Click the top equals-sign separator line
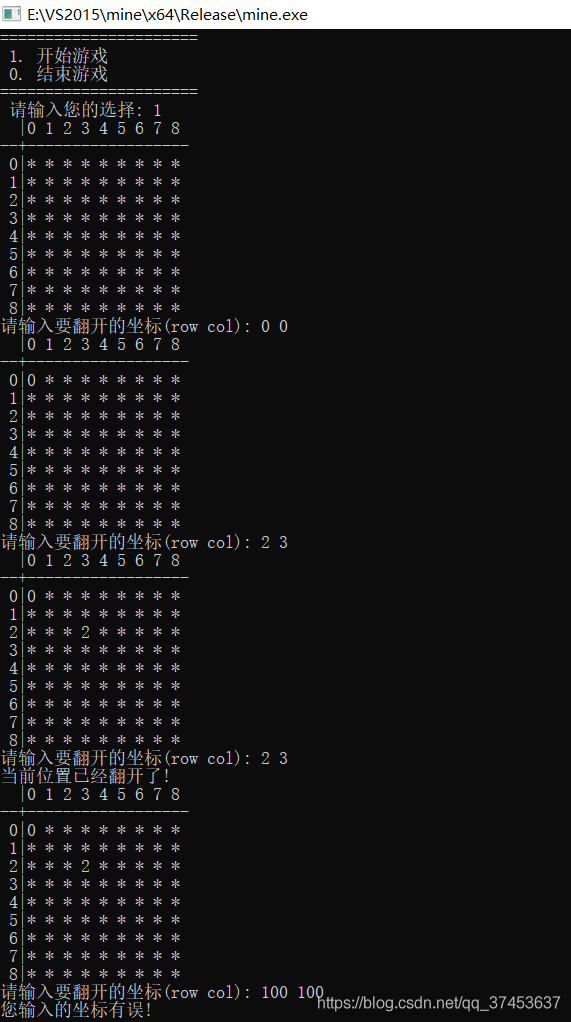 [x=99, y=38]
